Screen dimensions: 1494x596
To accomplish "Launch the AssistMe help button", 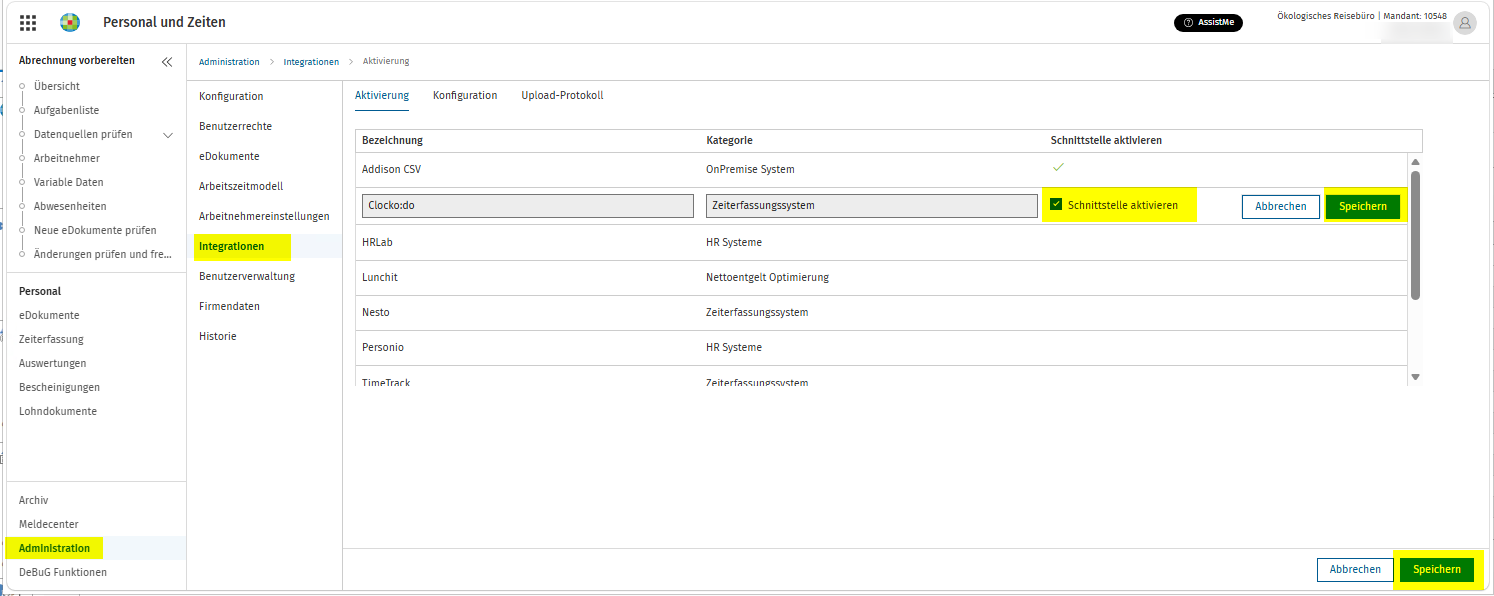I will pos(1208,23).
